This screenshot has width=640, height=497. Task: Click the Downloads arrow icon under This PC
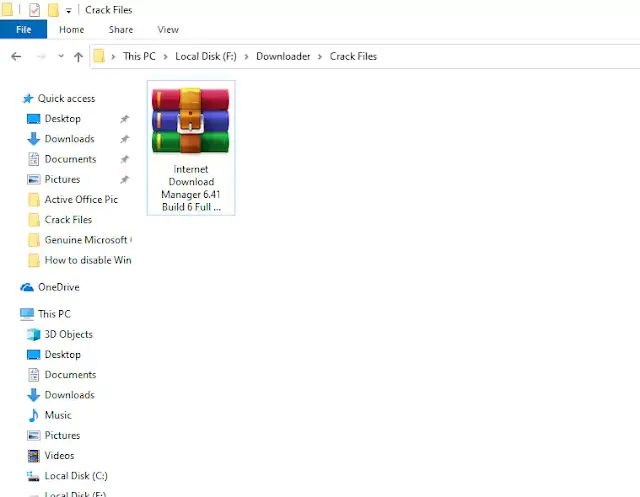point(33,395)
